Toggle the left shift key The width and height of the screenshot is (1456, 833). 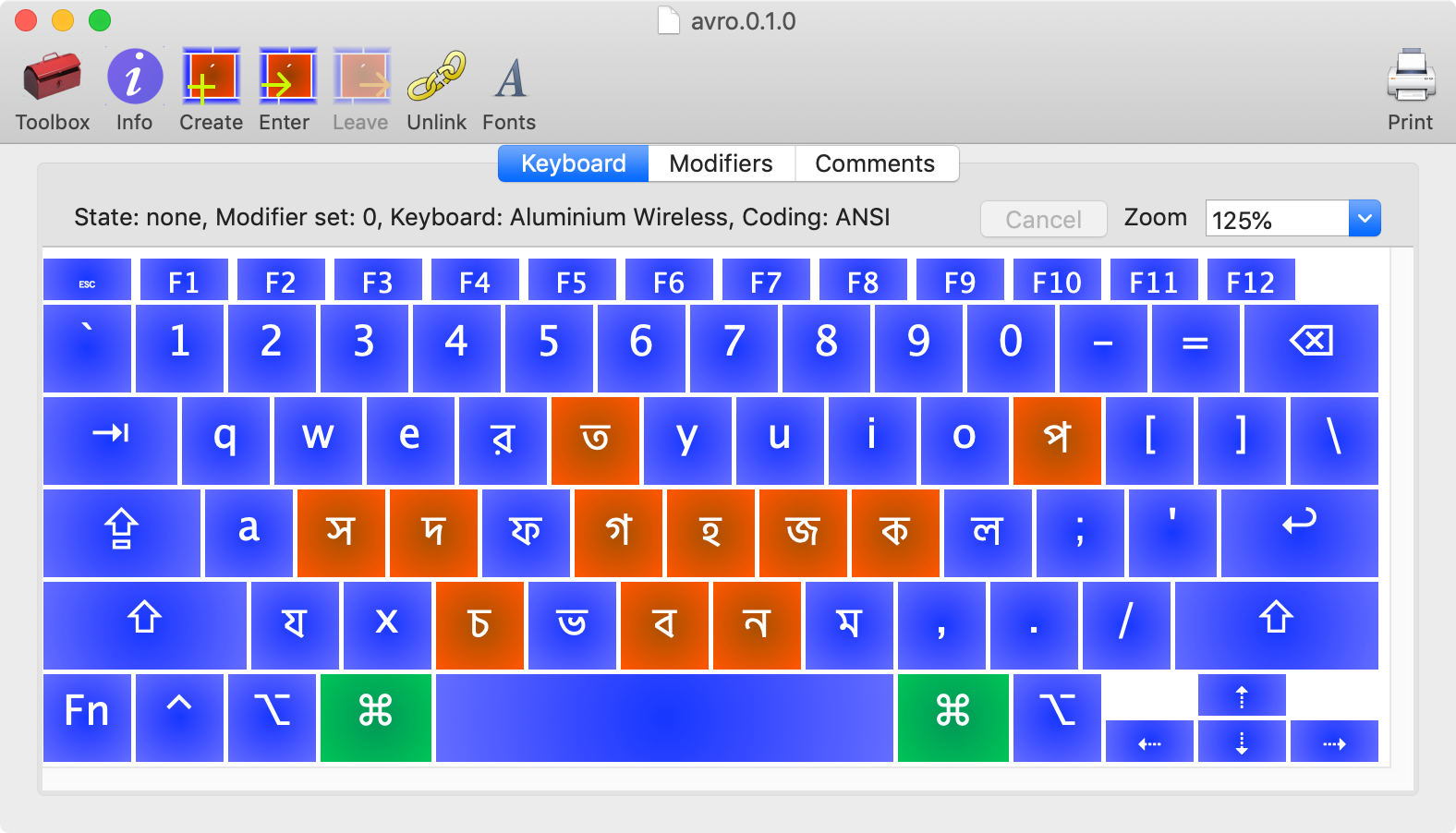click(144, 624)
